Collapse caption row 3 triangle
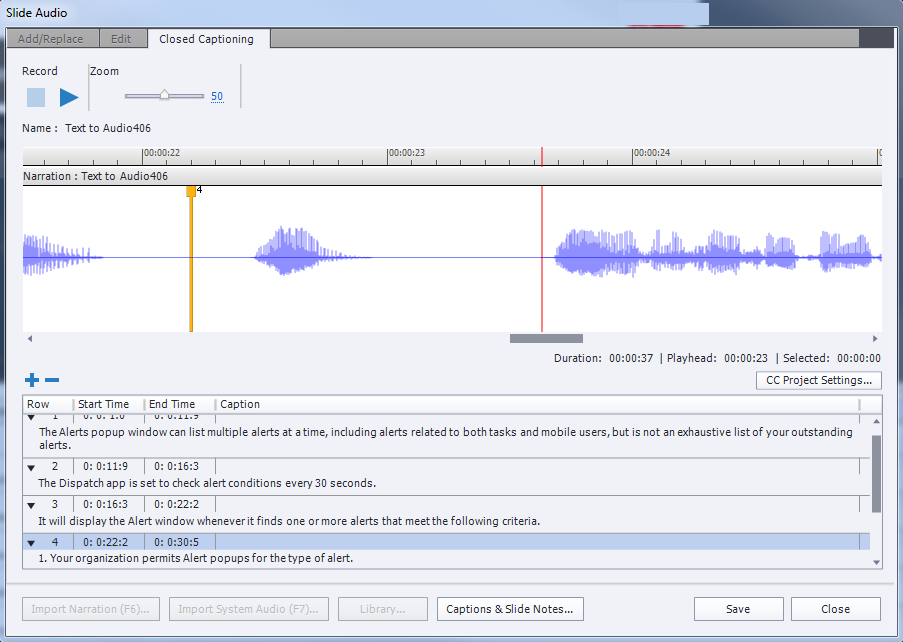 (x=31, y=505)
